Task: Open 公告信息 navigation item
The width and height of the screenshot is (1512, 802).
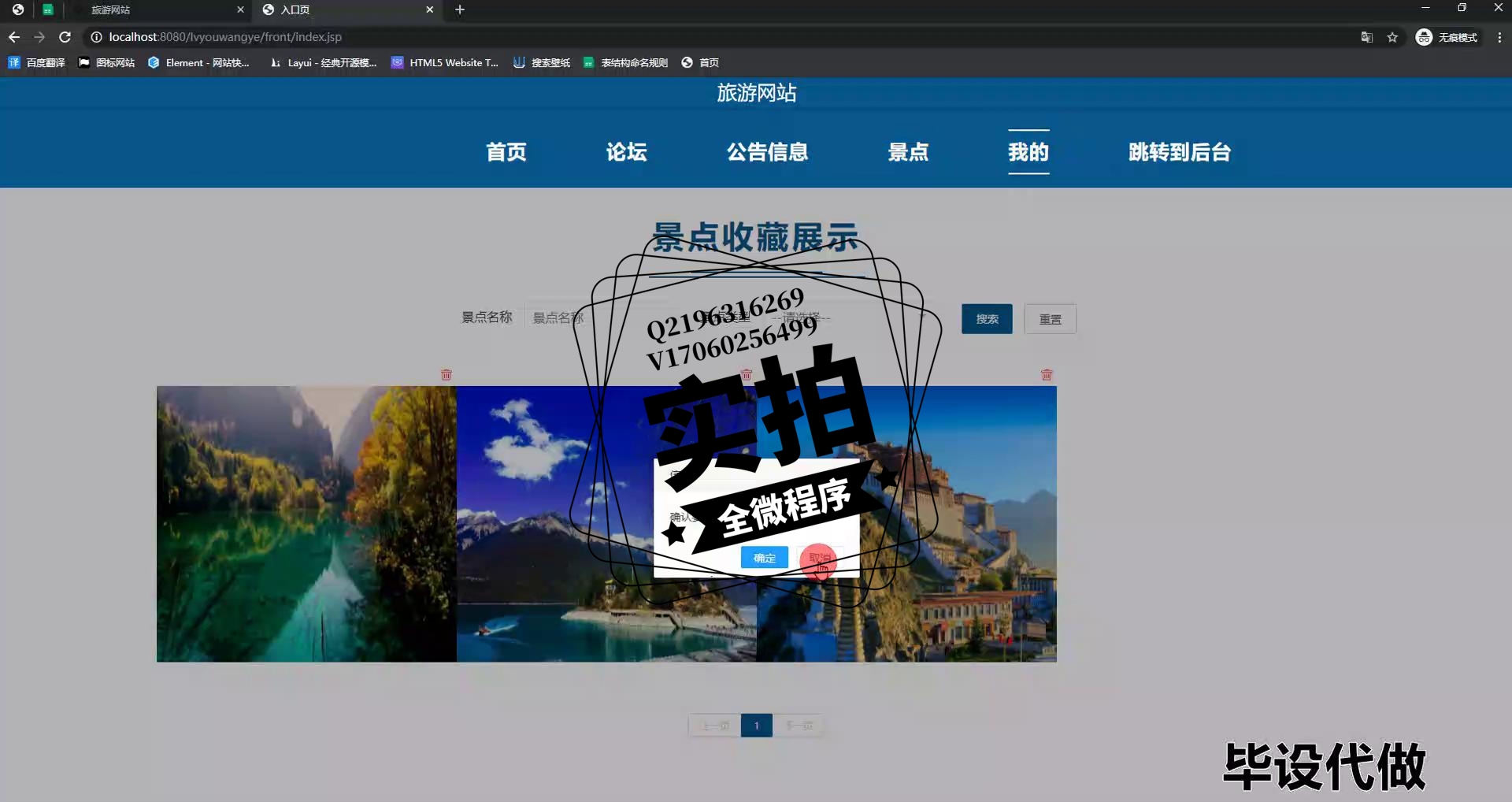Action: coord(767,152)
